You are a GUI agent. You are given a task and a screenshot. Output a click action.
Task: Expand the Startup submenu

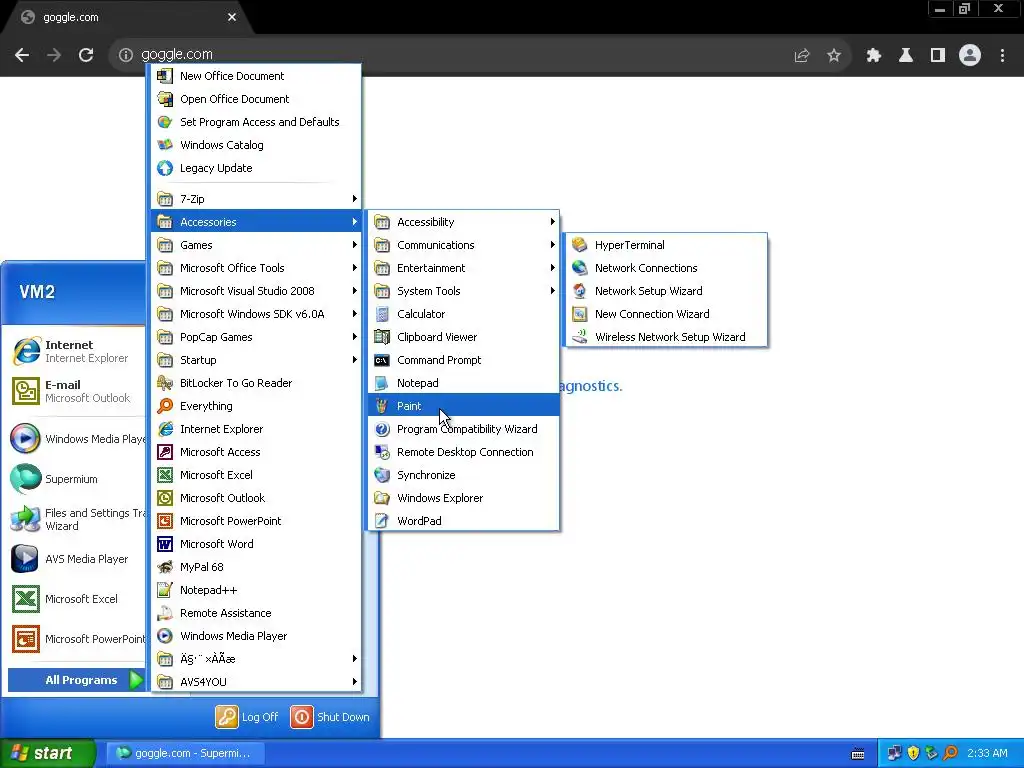pyautogui.click(x=257, y=360)
